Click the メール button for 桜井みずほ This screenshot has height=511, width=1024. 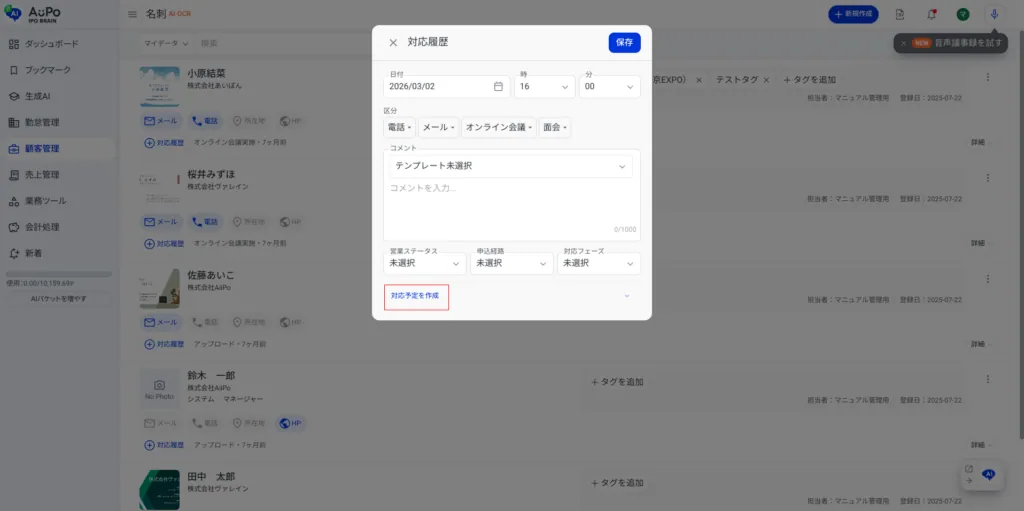[x=162, y=222]
